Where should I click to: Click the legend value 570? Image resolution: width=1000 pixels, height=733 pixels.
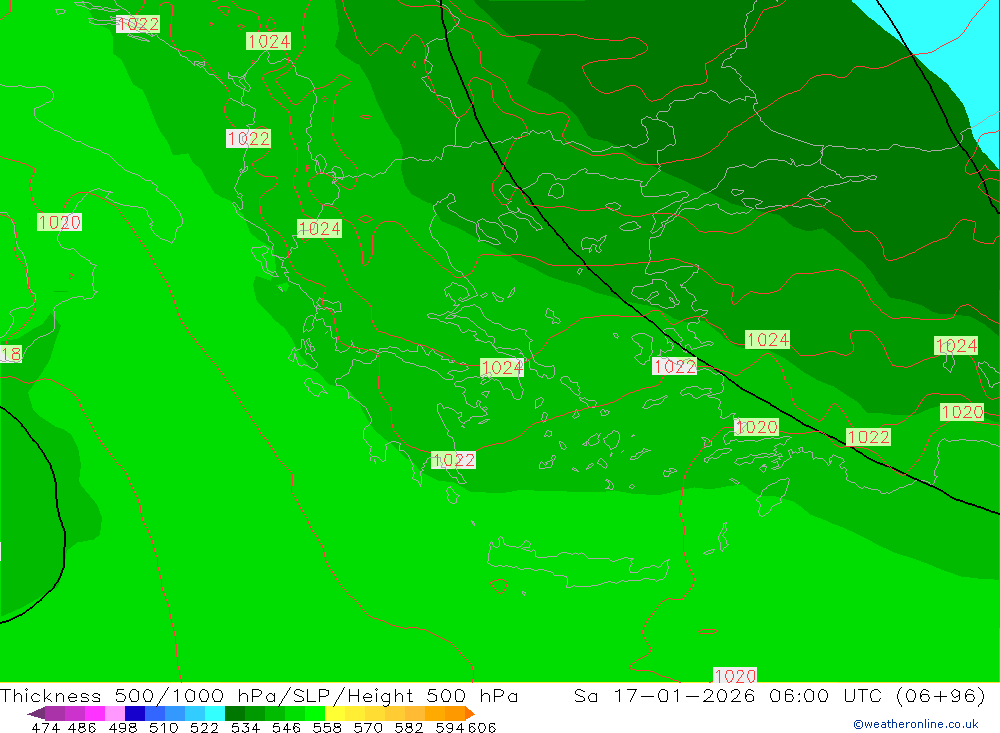pos(368,727)
